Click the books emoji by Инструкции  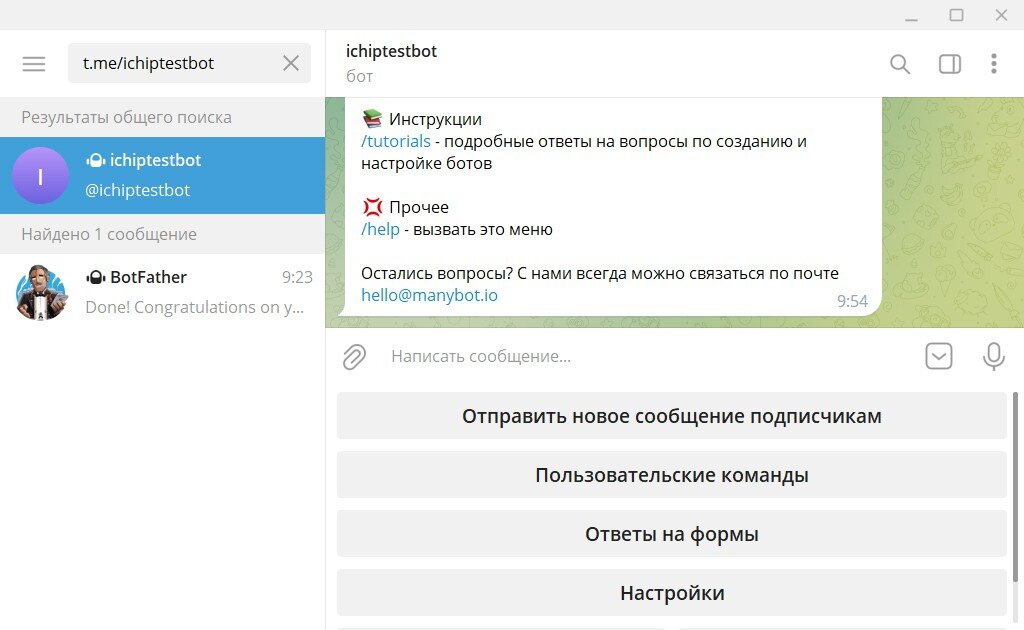pyautogui.click(x=372, y=119)
